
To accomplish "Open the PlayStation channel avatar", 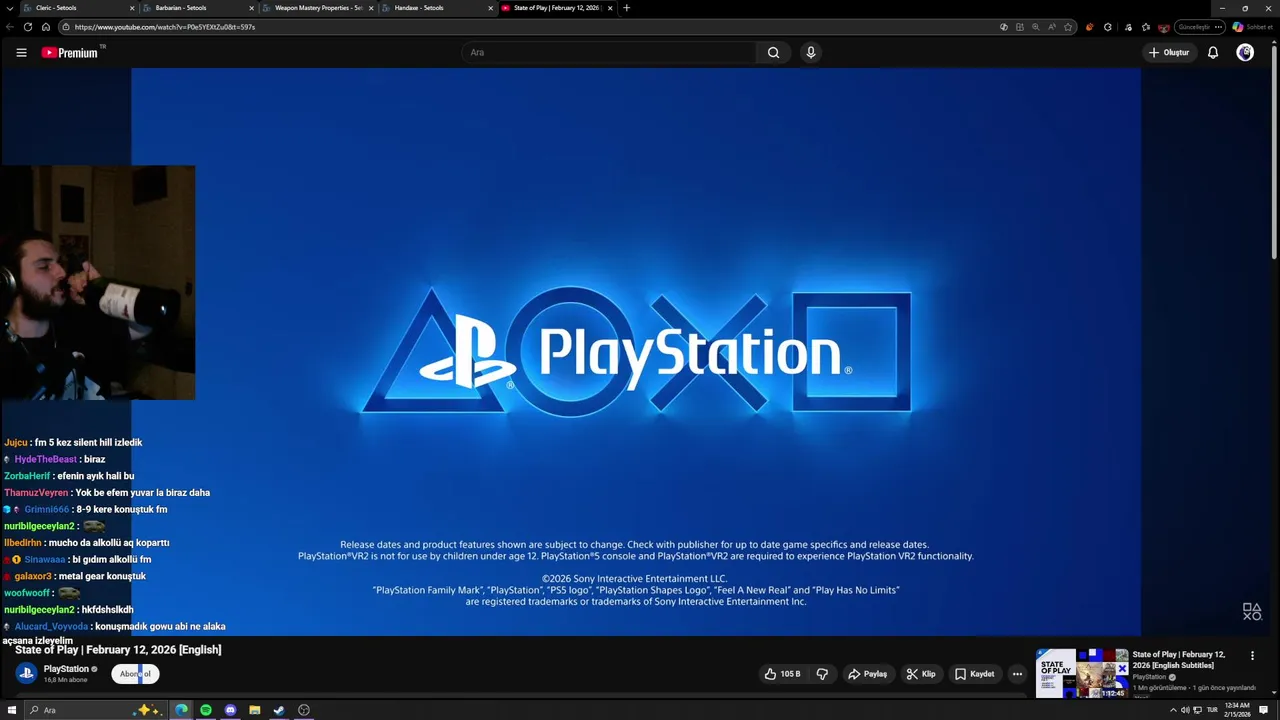I will point(27,673).
